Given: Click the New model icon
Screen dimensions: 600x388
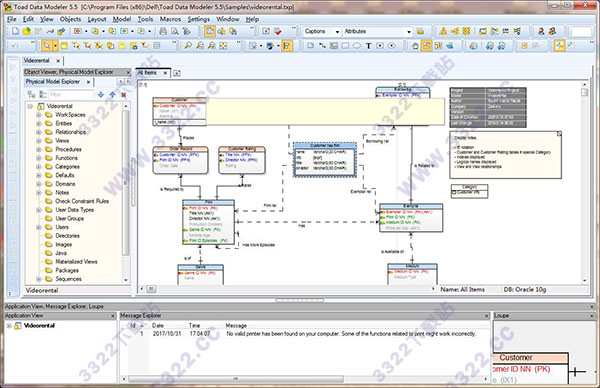Looking at the screenshot, I should tap(15, 31).
